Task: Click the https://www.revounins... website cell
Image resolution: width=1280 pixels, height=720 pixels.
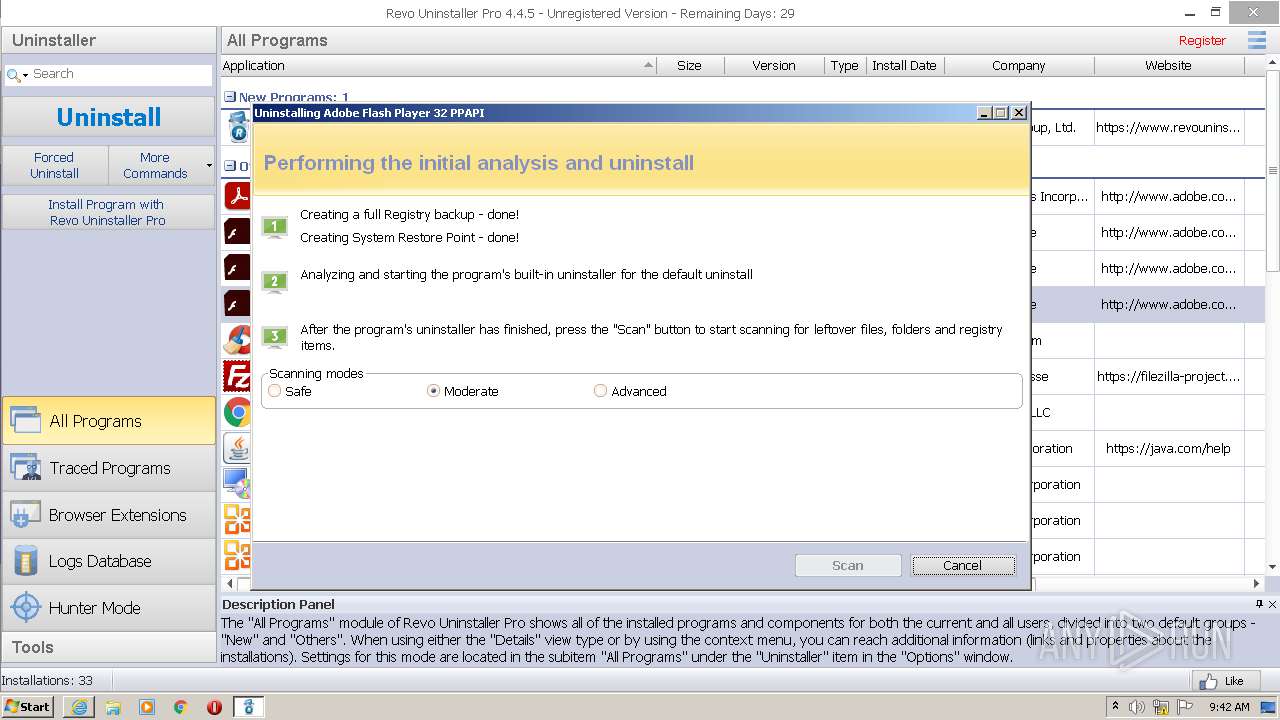Action: coord(1168,127)
